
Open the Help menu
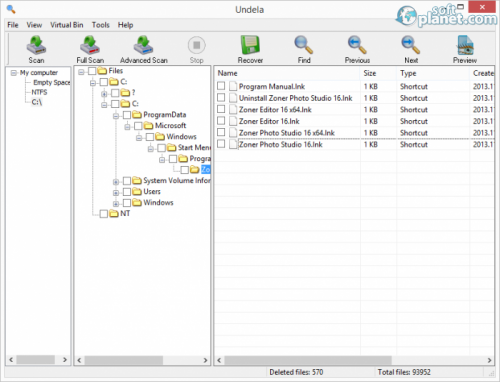coord(125,25)
